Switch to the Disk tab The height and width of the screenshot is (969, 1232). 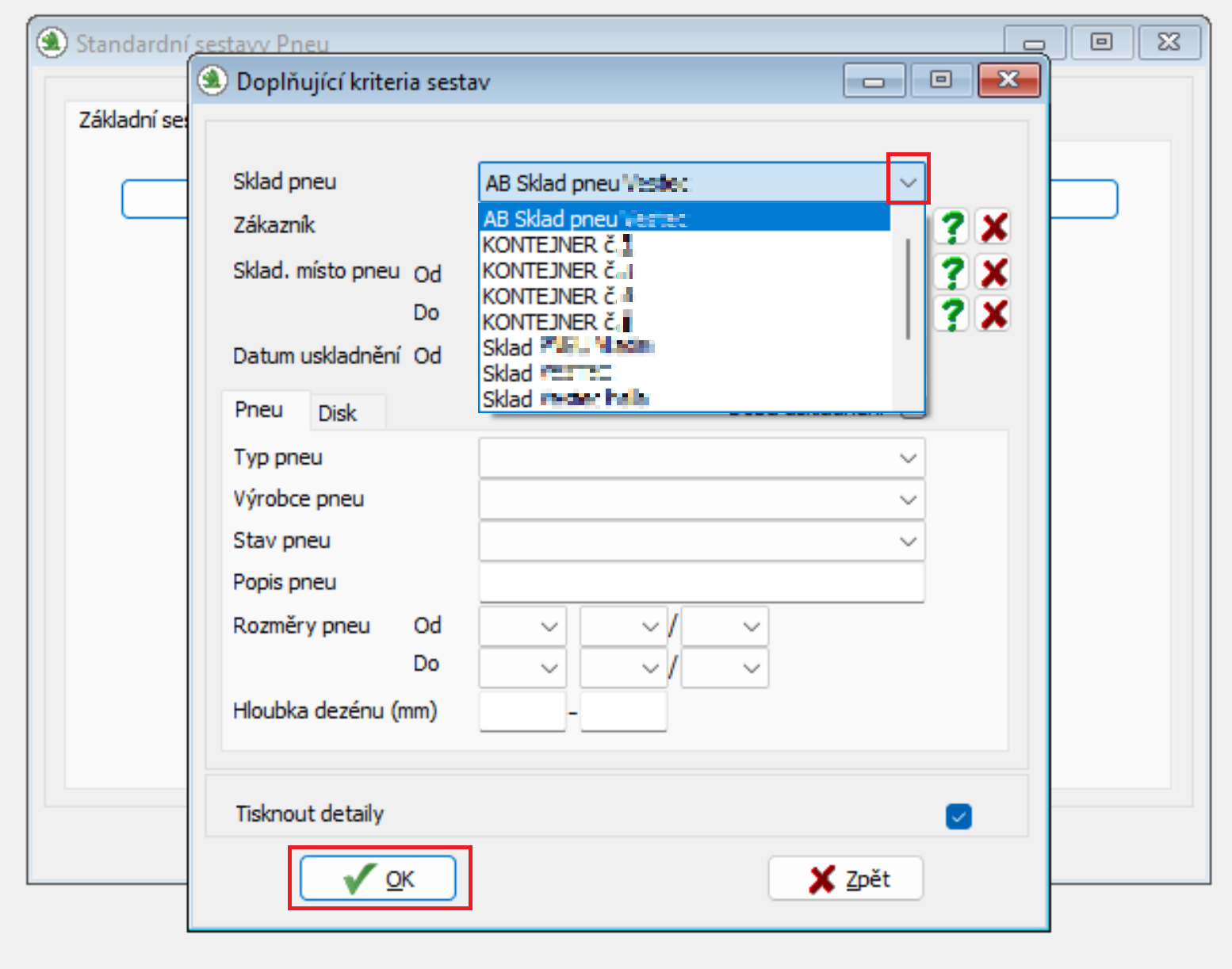(x=338, y=413)
